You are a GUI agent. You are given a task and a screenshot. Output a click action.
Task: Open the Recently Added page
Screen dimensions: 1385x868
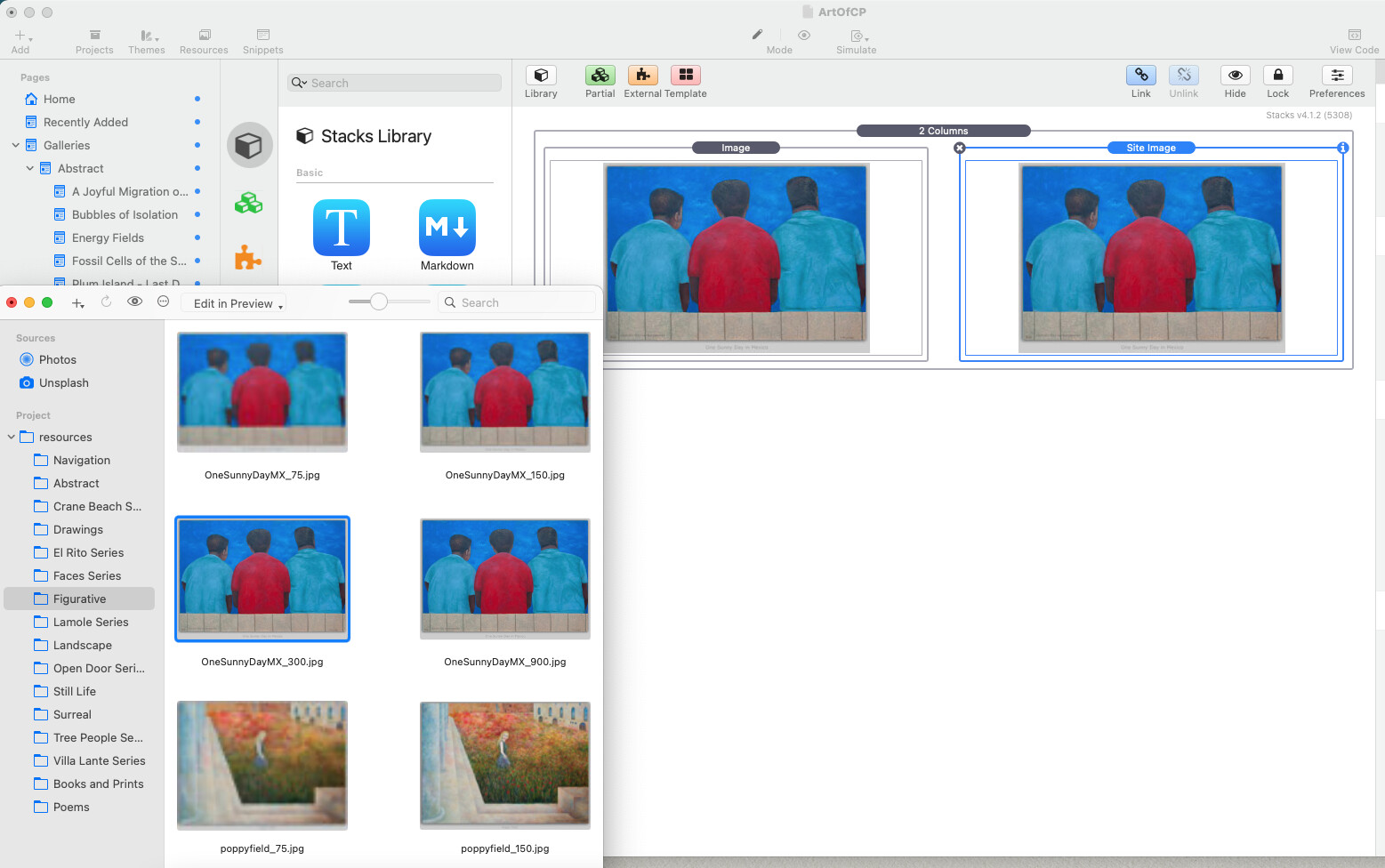(x=85, y=122)
